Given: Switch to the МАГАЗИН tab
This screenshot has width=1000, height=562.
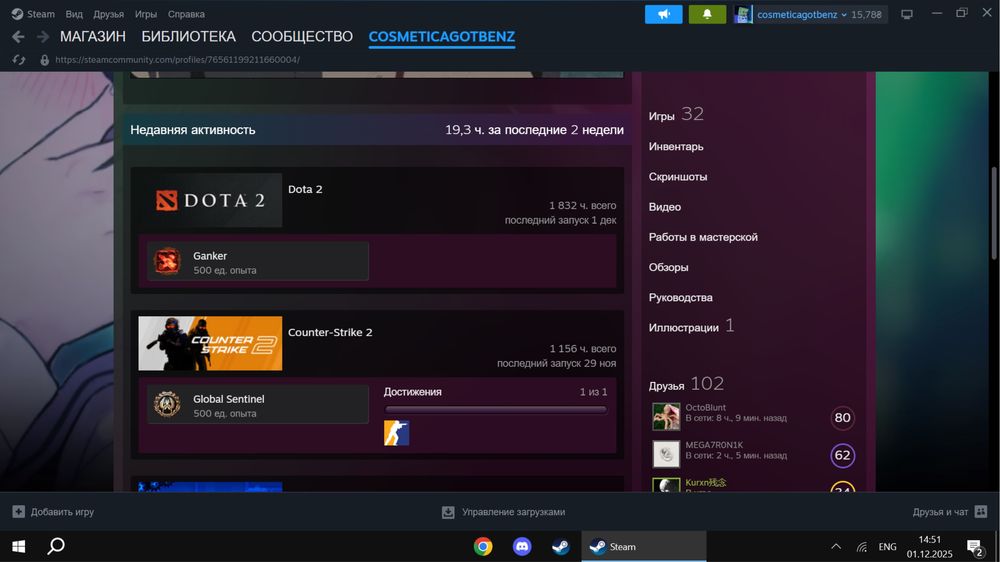Looking at the screenshot, I should pyautogui.click(x=92, y=37).
